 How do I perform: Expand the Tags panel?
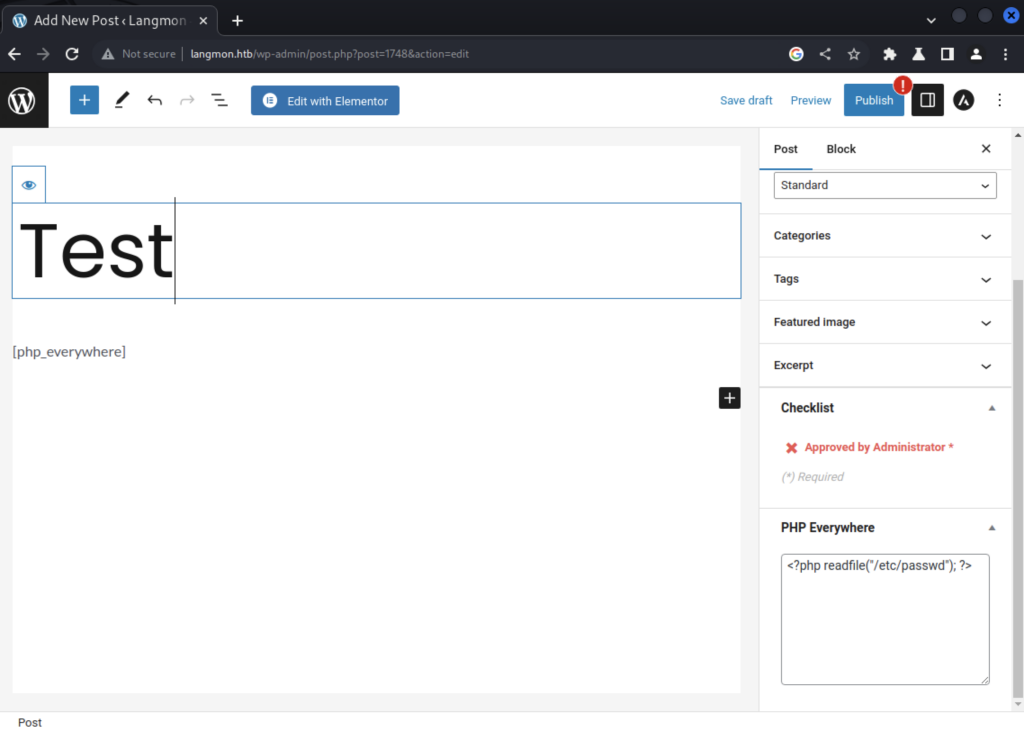885,279
